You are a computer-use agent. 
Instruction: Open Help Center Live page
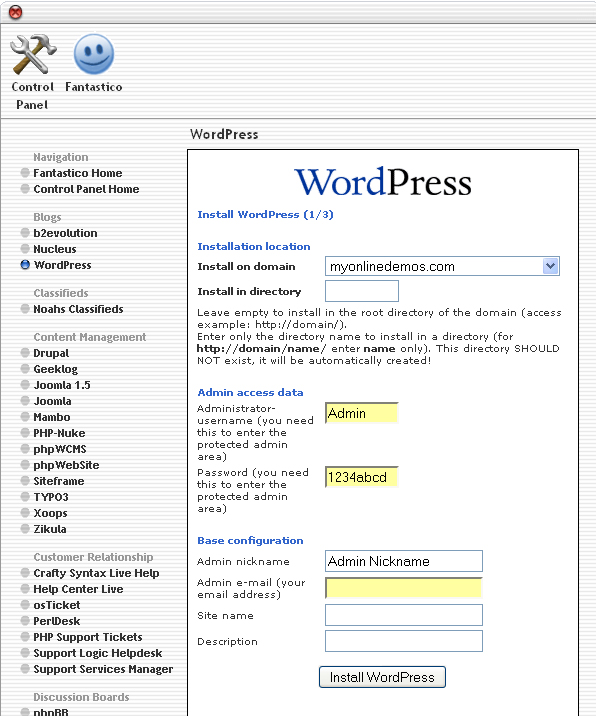pyautogui.click(x=78, y=589)
